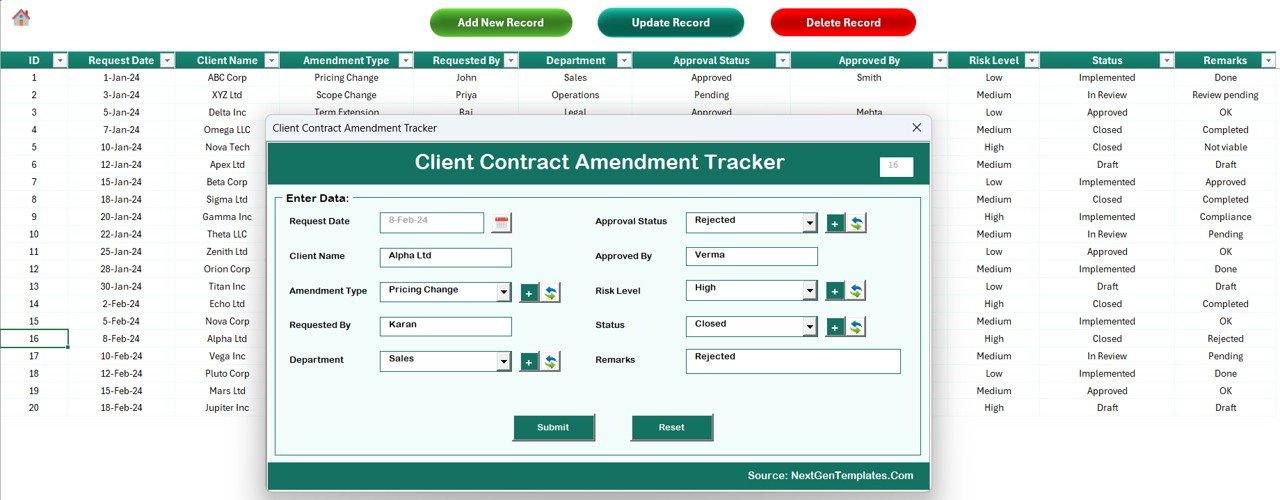The width and height of the screenshot is (1280, 500).
Task: Click the Update Record button
Action: [671, 23]
